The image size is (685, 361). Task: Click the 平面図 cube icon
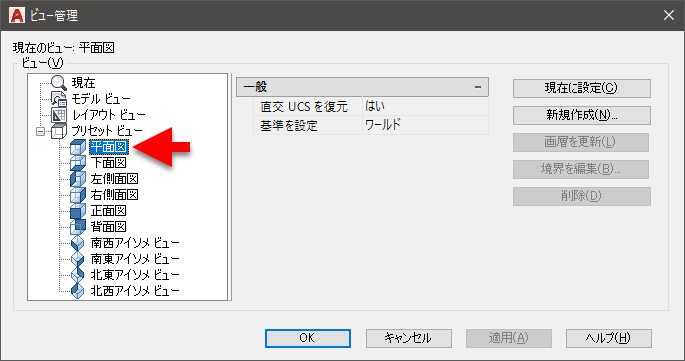pyautogui.click(x=78, y=147)
